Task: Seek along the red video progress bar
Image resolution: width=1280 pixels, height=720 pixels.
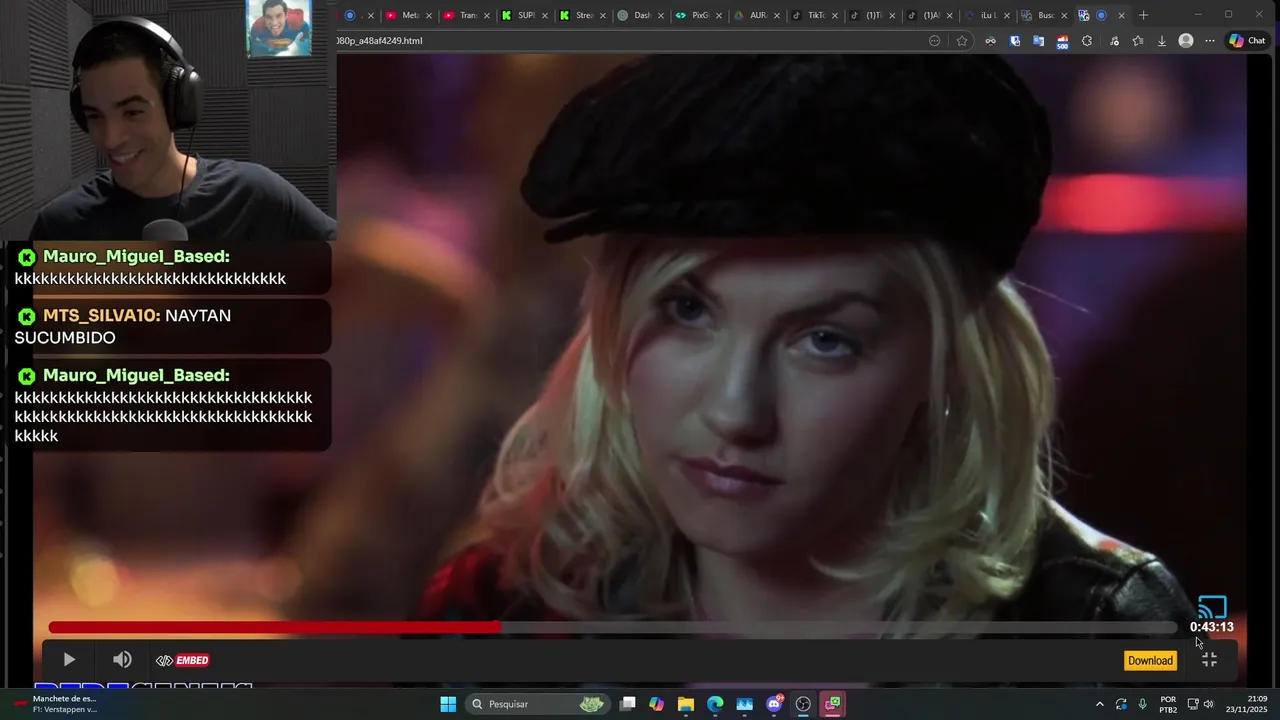Action: point(613,627)
